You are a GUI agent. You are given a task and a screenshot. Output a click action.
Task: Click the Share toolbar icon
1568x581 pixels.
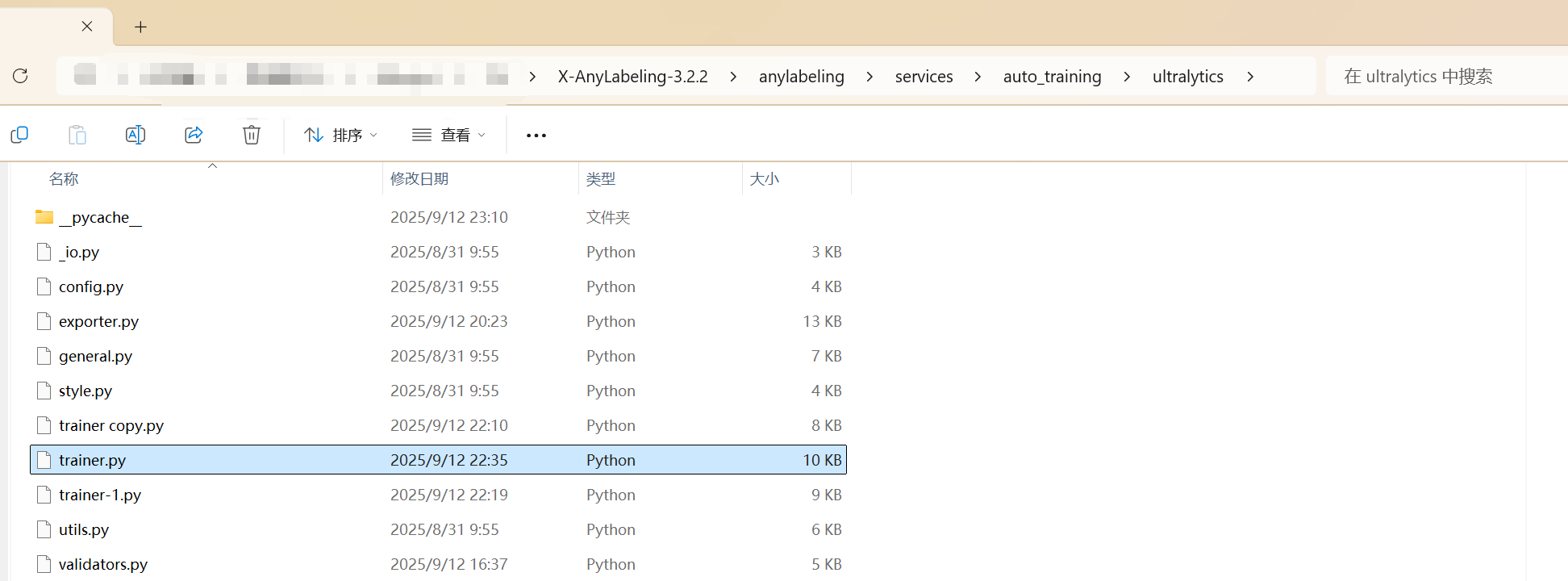pyautogui.click(x=194, y=135)
